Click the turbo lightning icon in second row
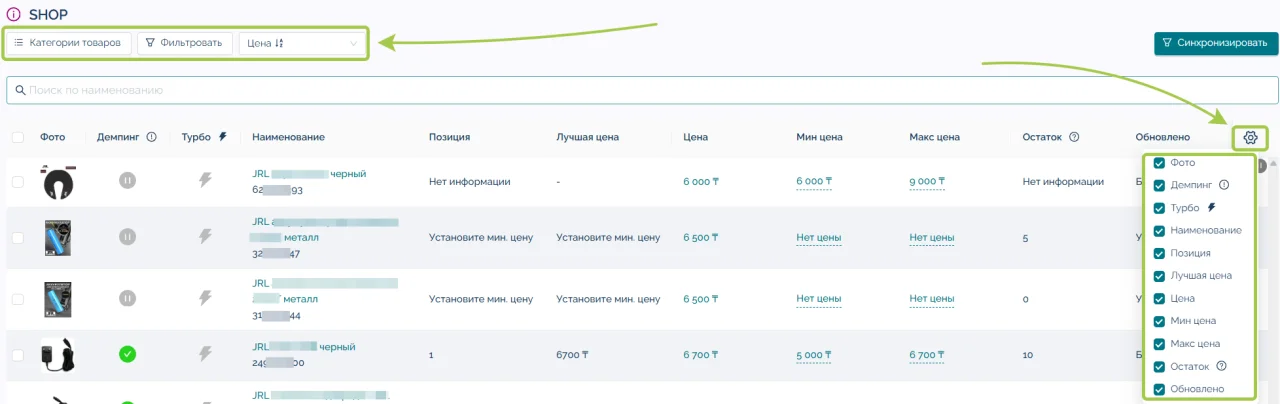The height and width of the screenshot is (404, 1280). [205, 237]
